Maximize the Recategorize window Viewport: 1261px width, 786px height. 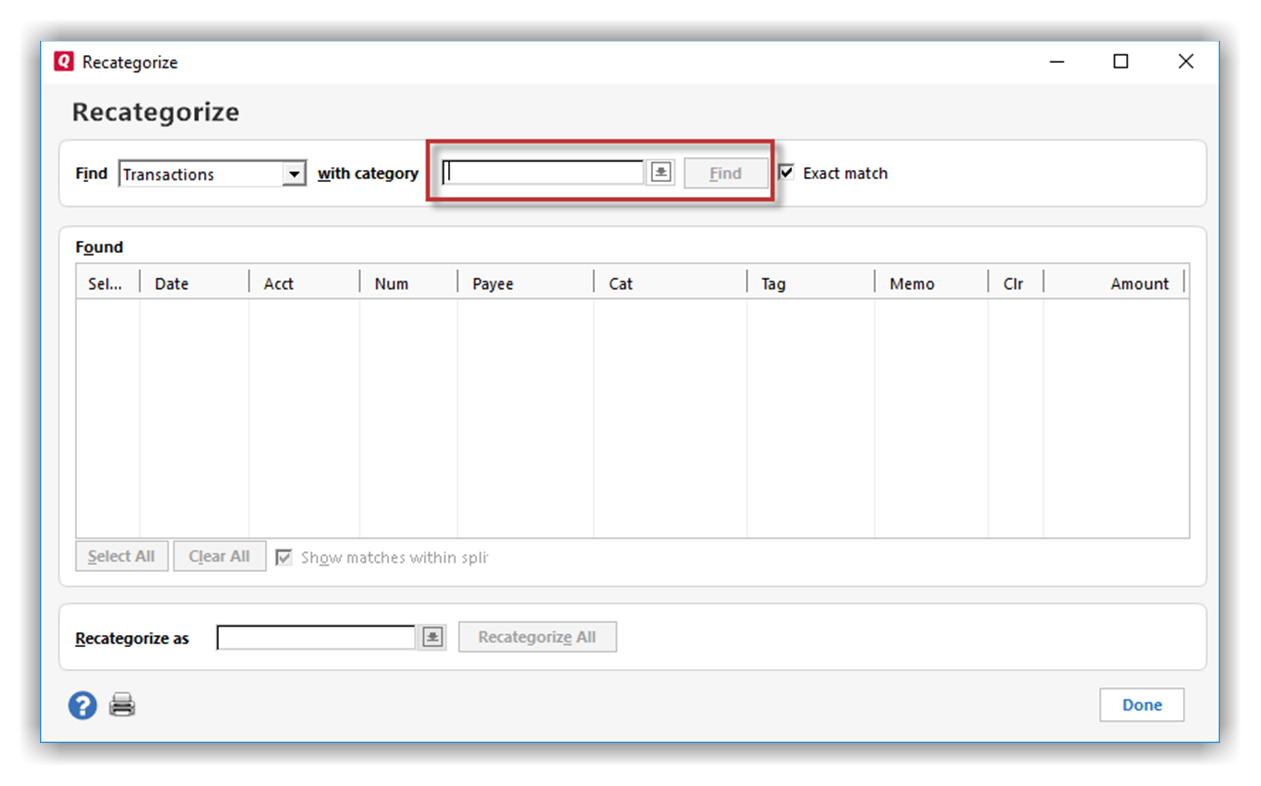coord(1120,62)
